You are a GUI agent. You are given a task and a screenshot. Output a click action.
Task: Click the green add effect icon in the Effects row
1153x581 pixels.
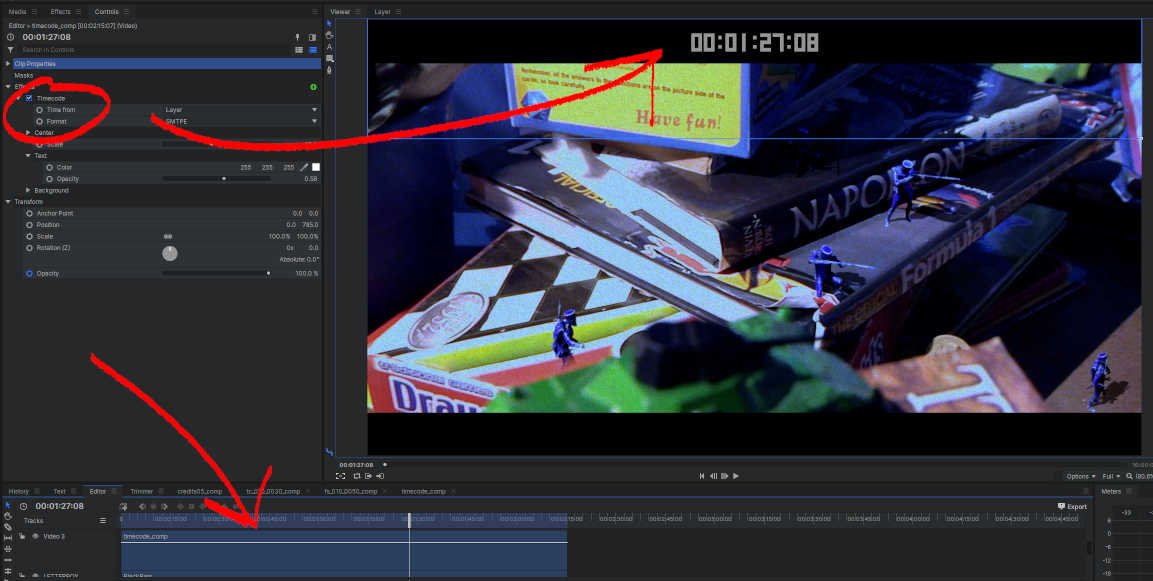[x=313, y=87]
